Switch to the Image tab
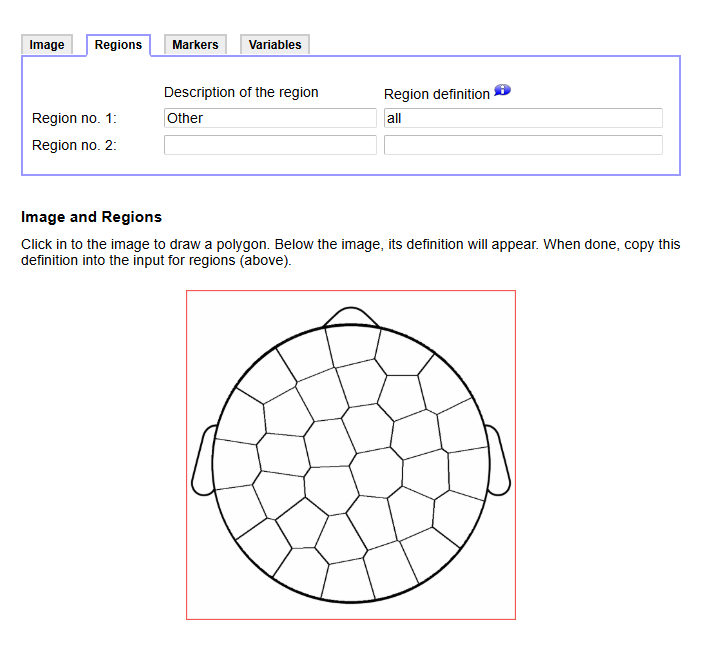The height and width of the screenshot is (646, 719). pyautogui.click(x=47, y=45)
